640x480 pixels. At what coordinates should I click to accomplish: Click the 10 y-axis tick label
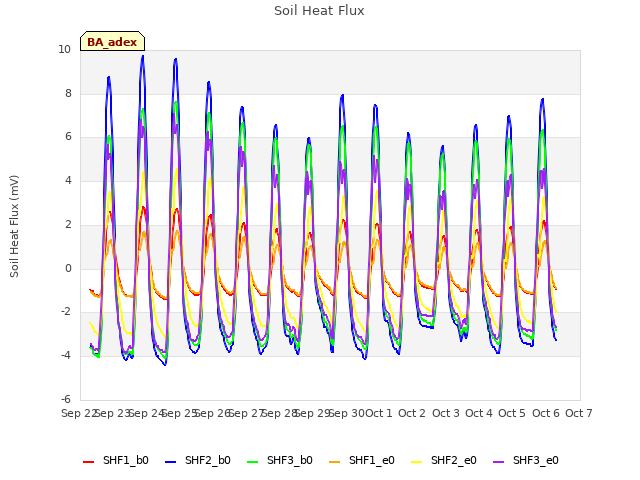(64, 50)
